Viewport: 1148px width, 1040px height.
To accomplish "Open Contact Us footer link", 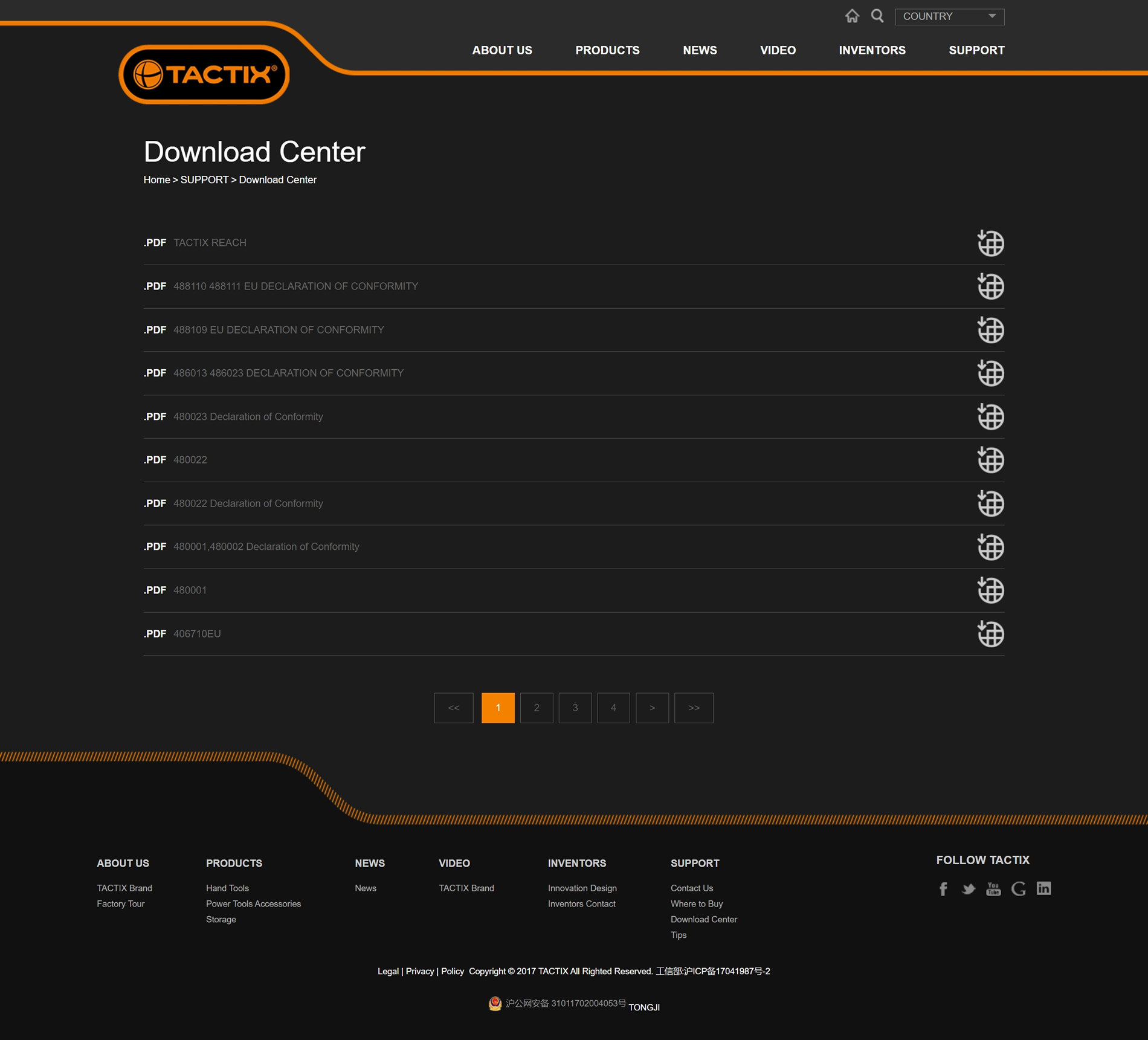I will click(692, 888).
